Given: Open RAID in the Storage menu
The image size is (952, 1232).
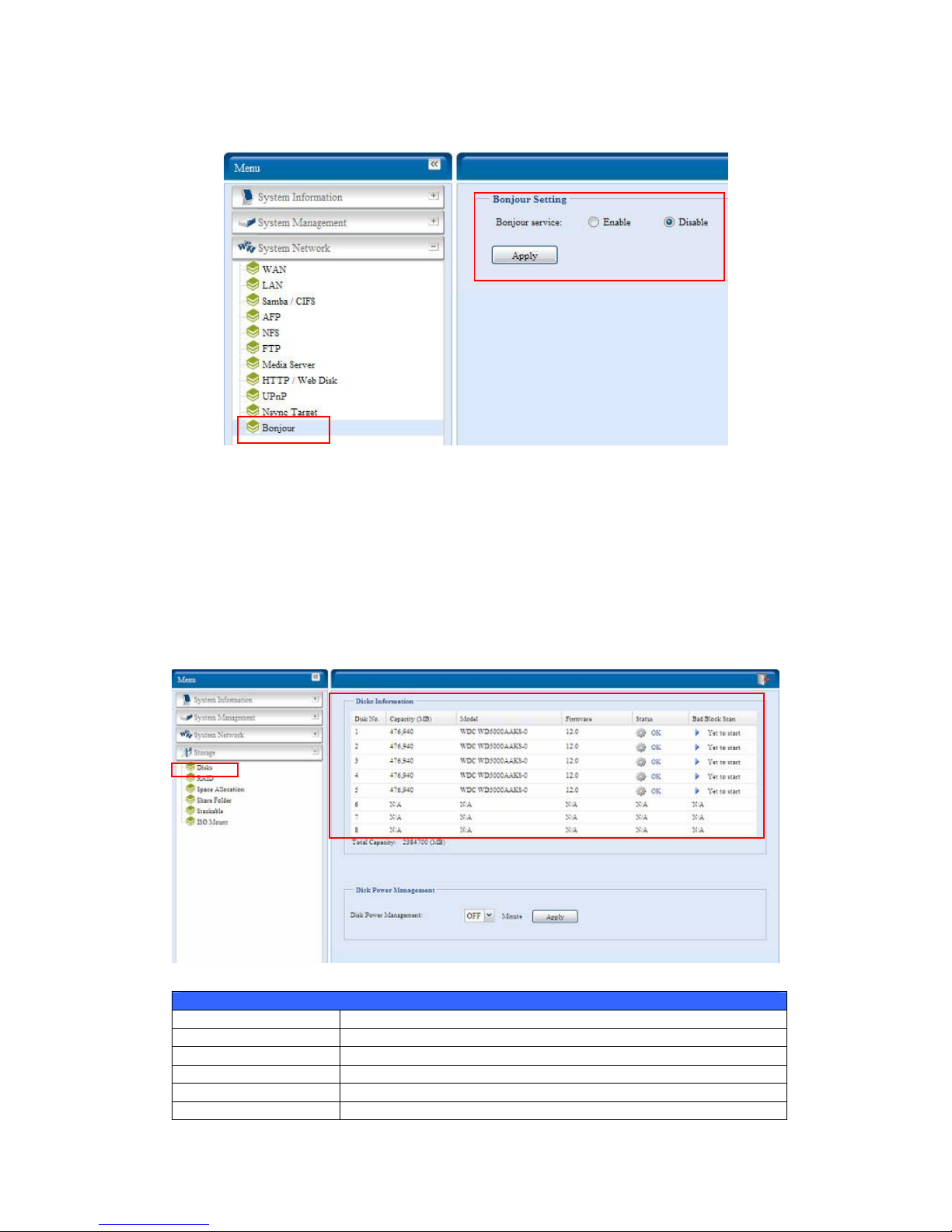Looking at the screenshot, I should point(204,778).
